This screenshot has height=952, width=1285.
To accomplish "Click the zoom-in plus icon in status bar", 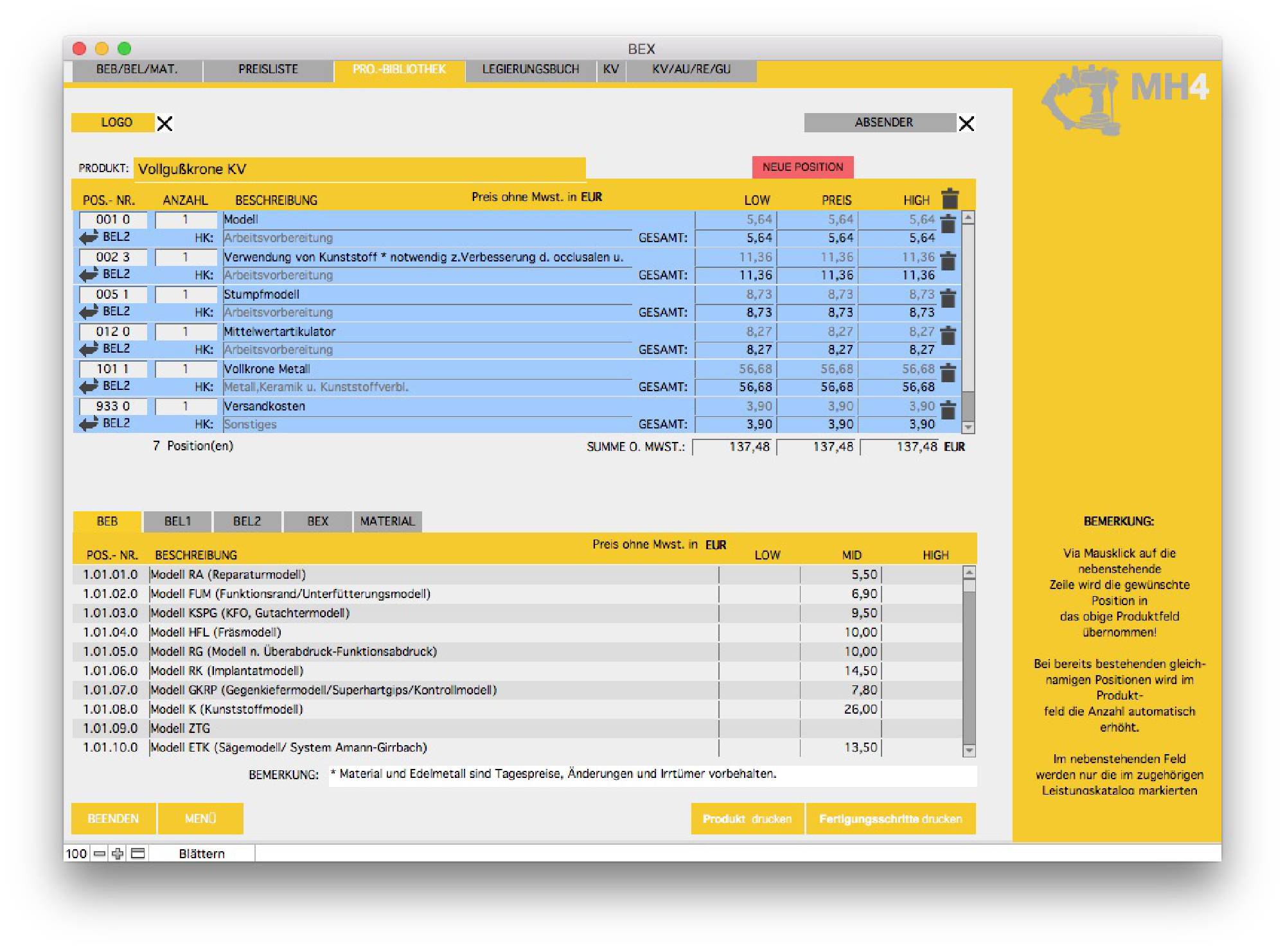I will (x=118, y=853).
